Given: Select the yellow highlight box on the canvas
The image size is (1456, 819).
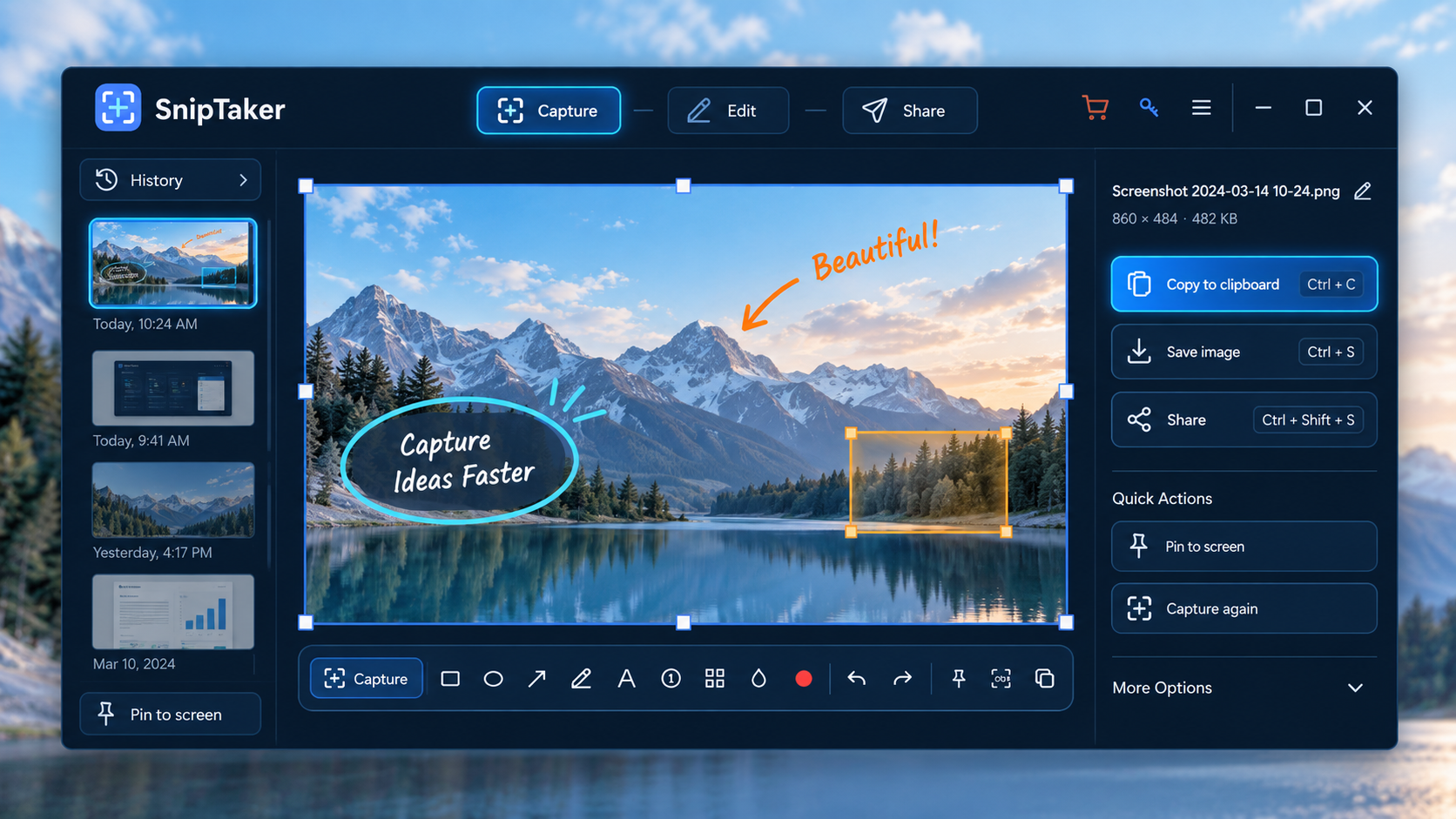Looking at the screenshot, I should (928, 482).
